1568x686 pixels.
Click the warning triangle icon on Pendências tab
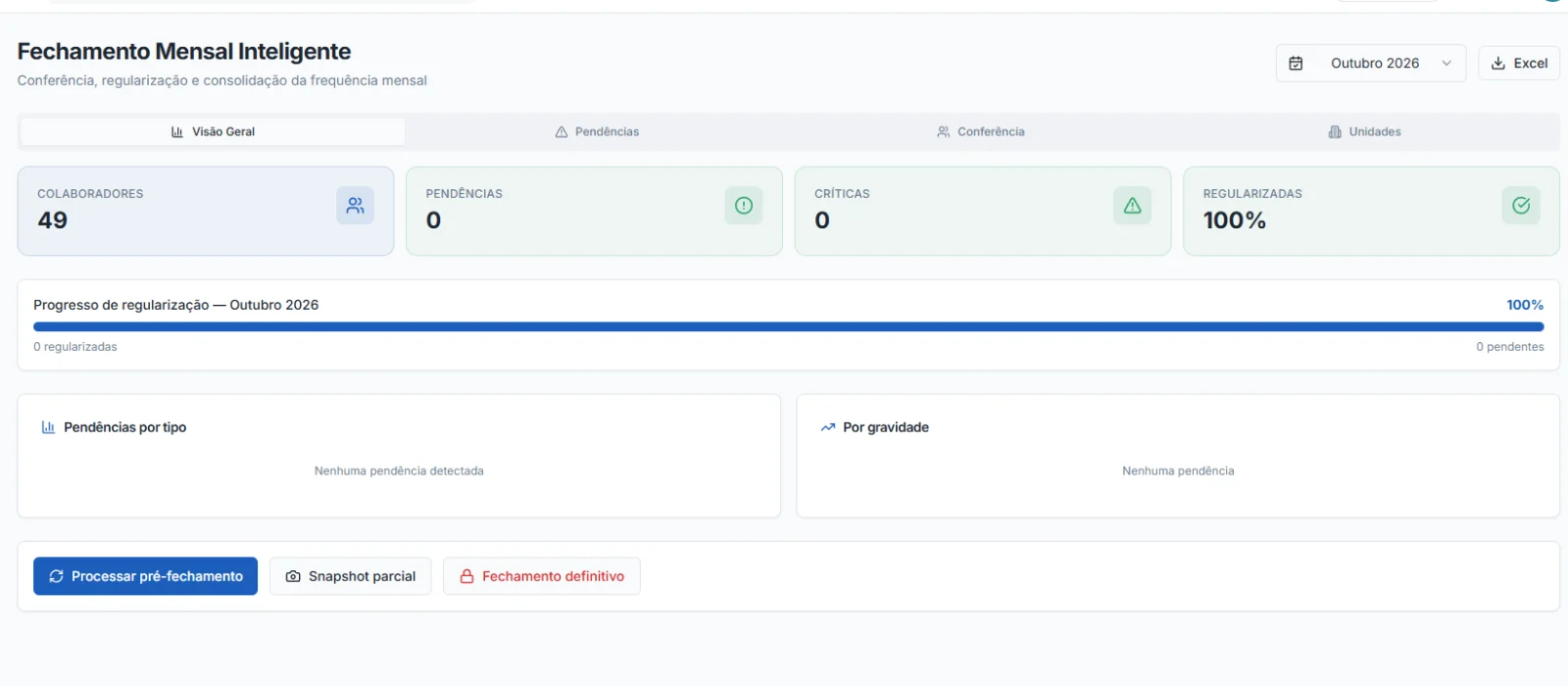tap(562, 131)
